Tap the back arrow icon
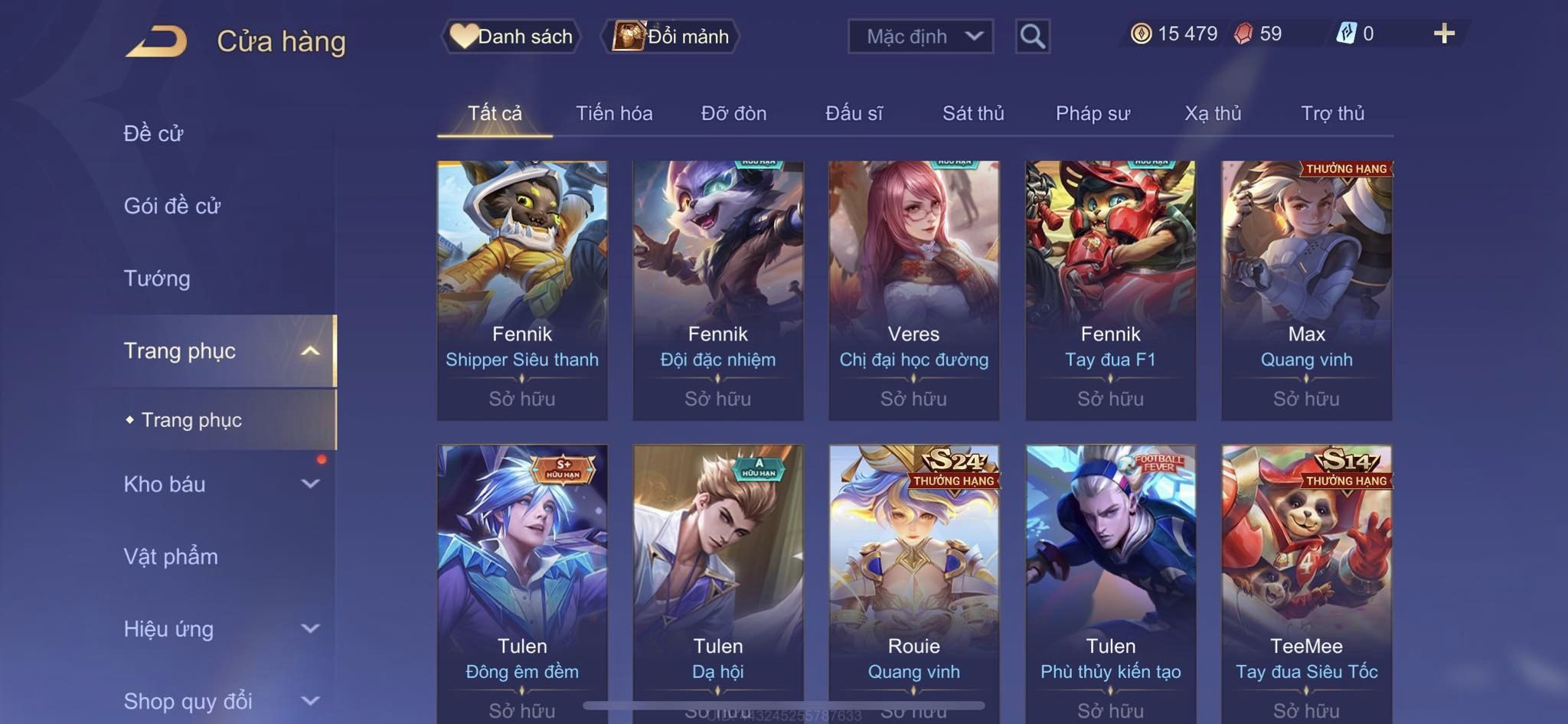1568x724 pixels. [157, 41]
